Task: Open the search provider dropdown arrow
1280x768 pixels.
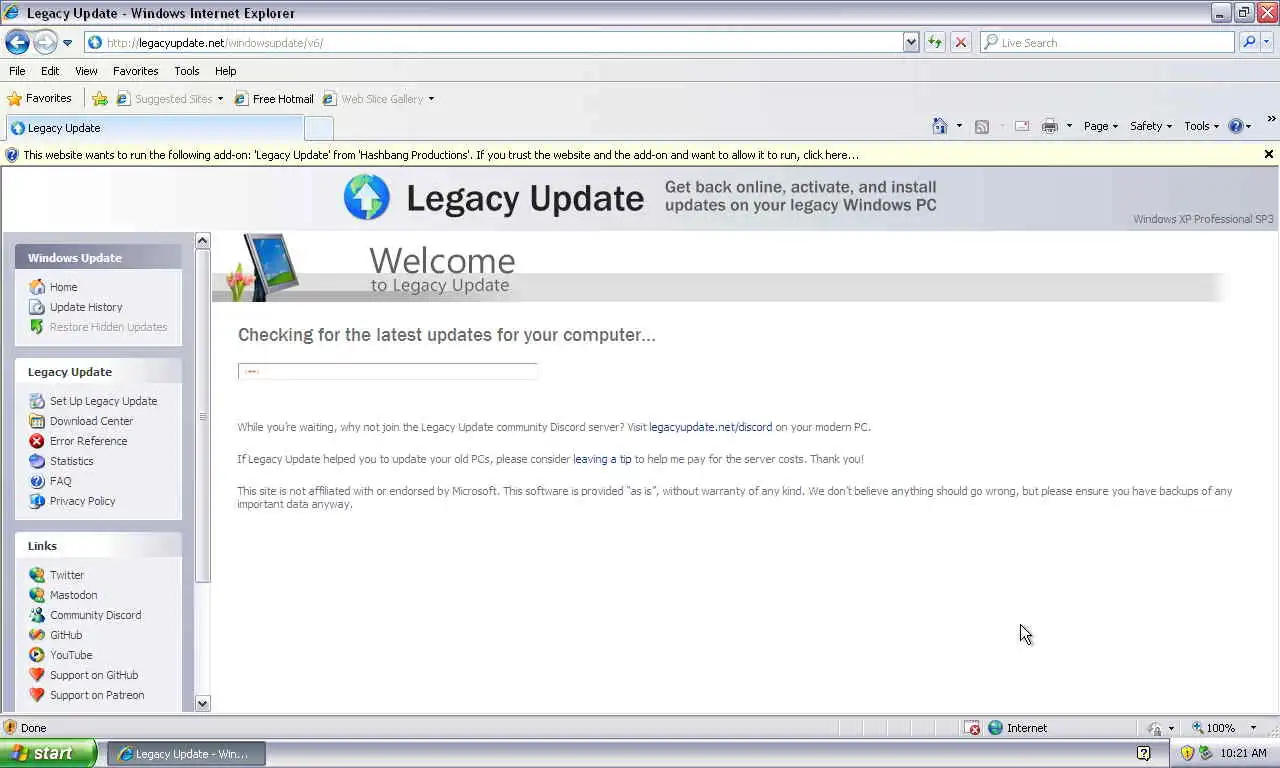Action: pyautogui.click(x=1267, y=42)
